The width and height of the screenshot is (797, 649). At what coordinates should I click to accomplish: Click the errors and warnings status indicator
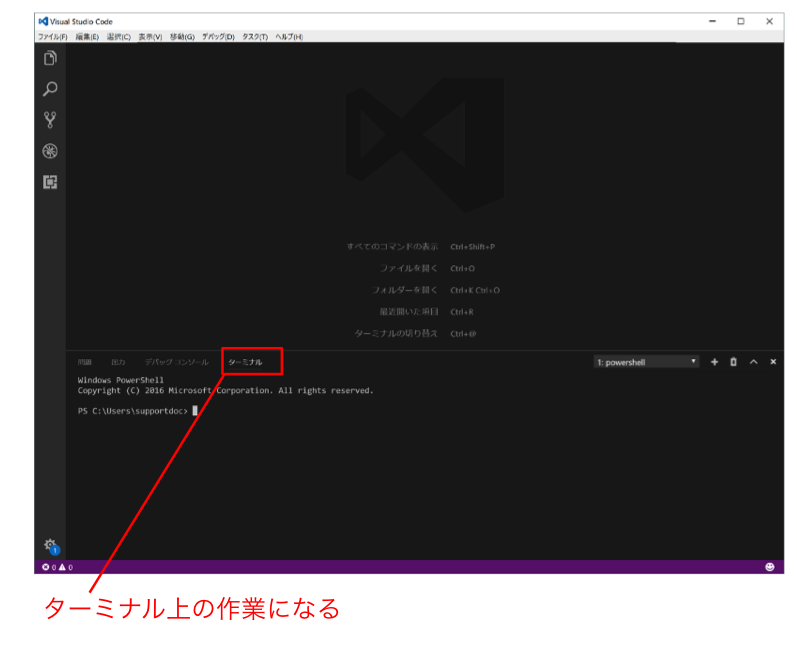57,567
